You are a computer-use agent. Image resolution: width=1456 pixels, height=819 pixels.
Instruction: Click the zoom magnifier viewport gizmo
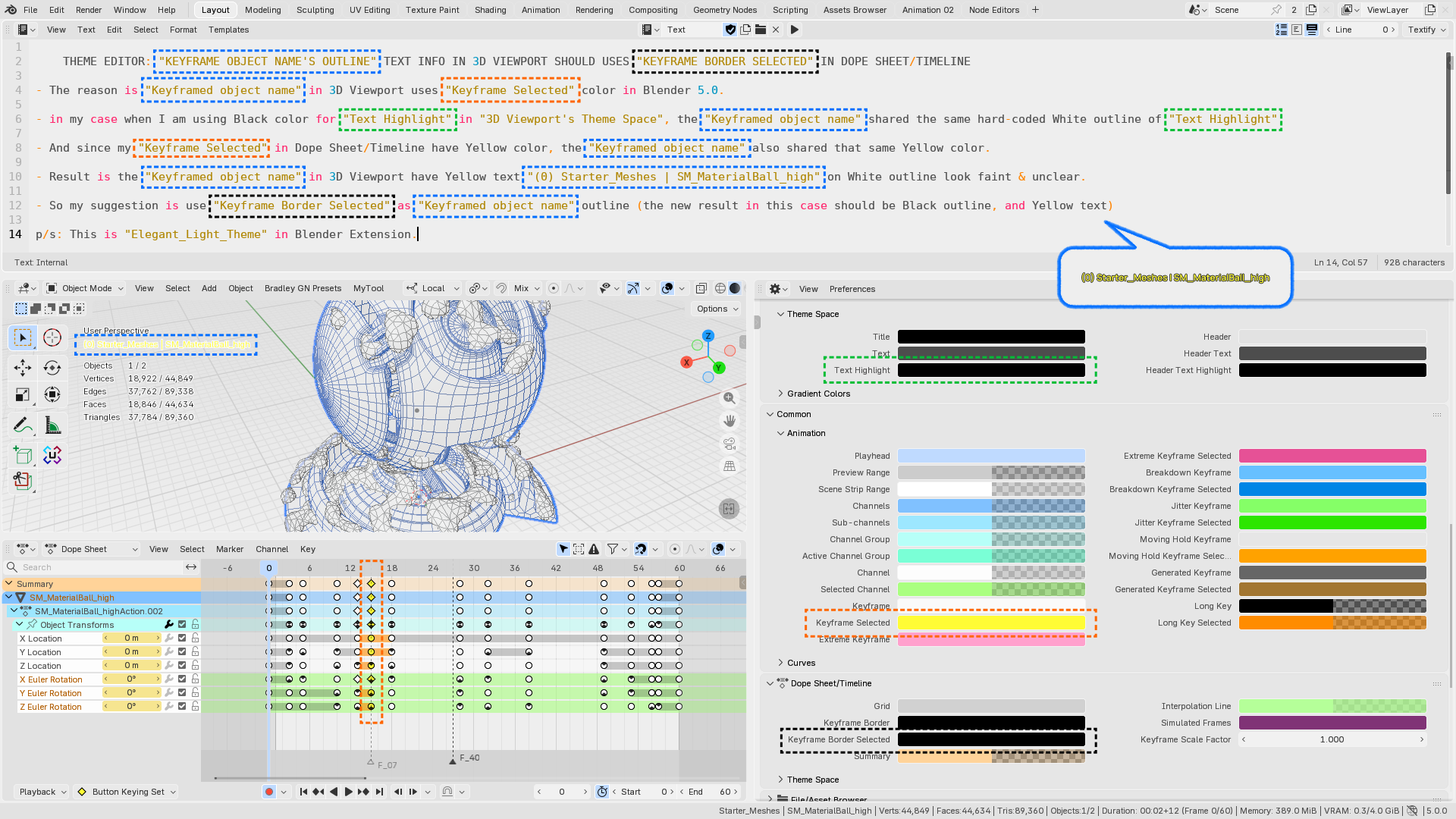(x=730, y=398)
